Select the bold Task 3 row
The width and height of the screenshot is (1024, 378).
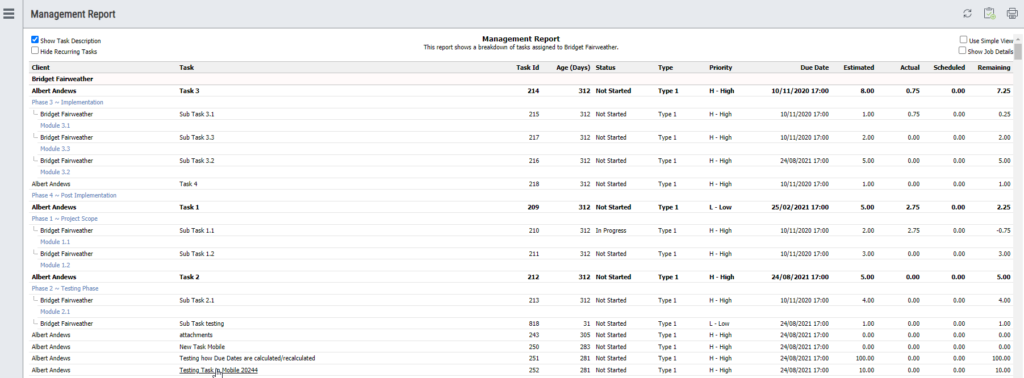(521, 91)
